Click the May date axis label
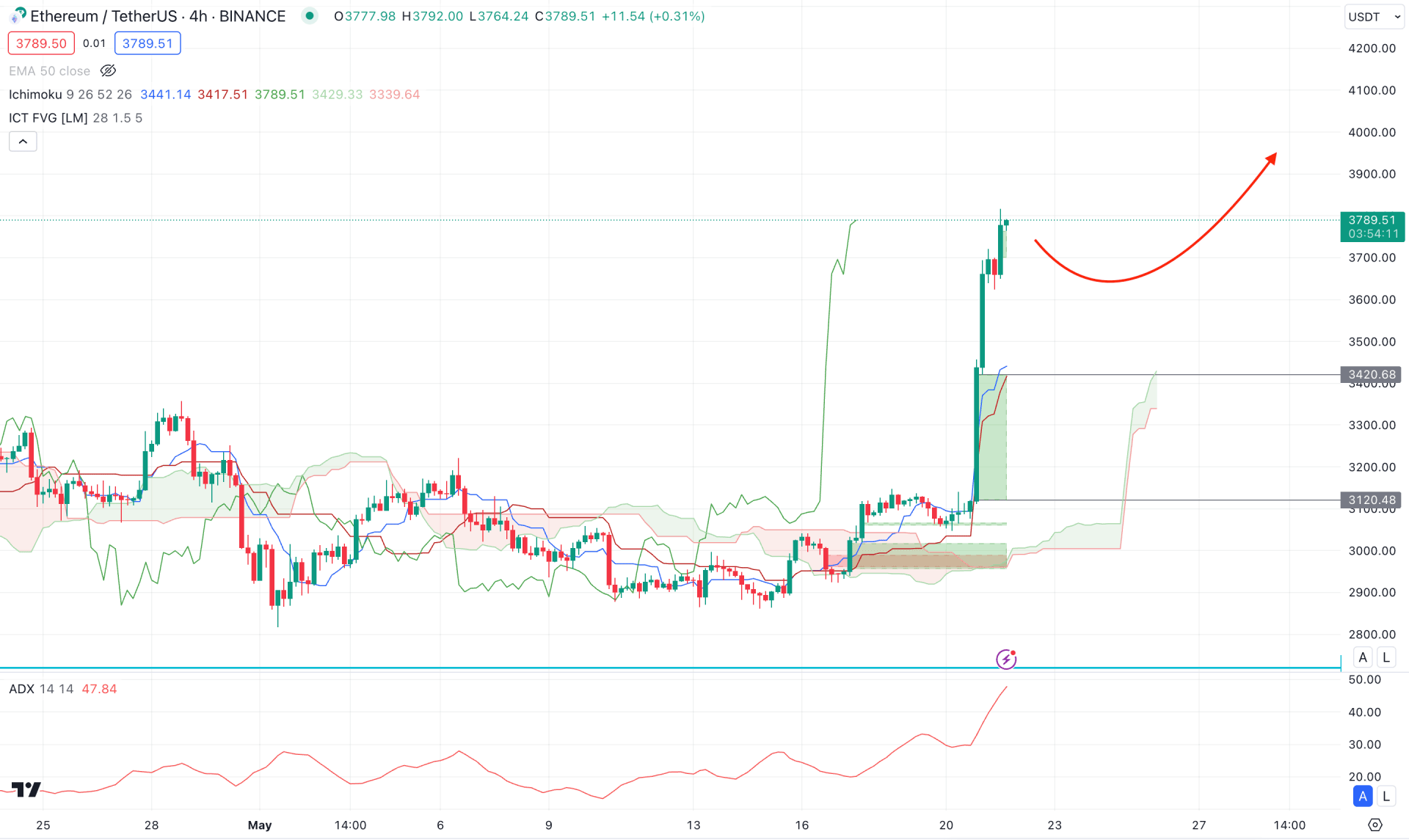Image resolution: width=1409 pixels, height=840 pixels. pyautogui.click(x=260, y=825)
